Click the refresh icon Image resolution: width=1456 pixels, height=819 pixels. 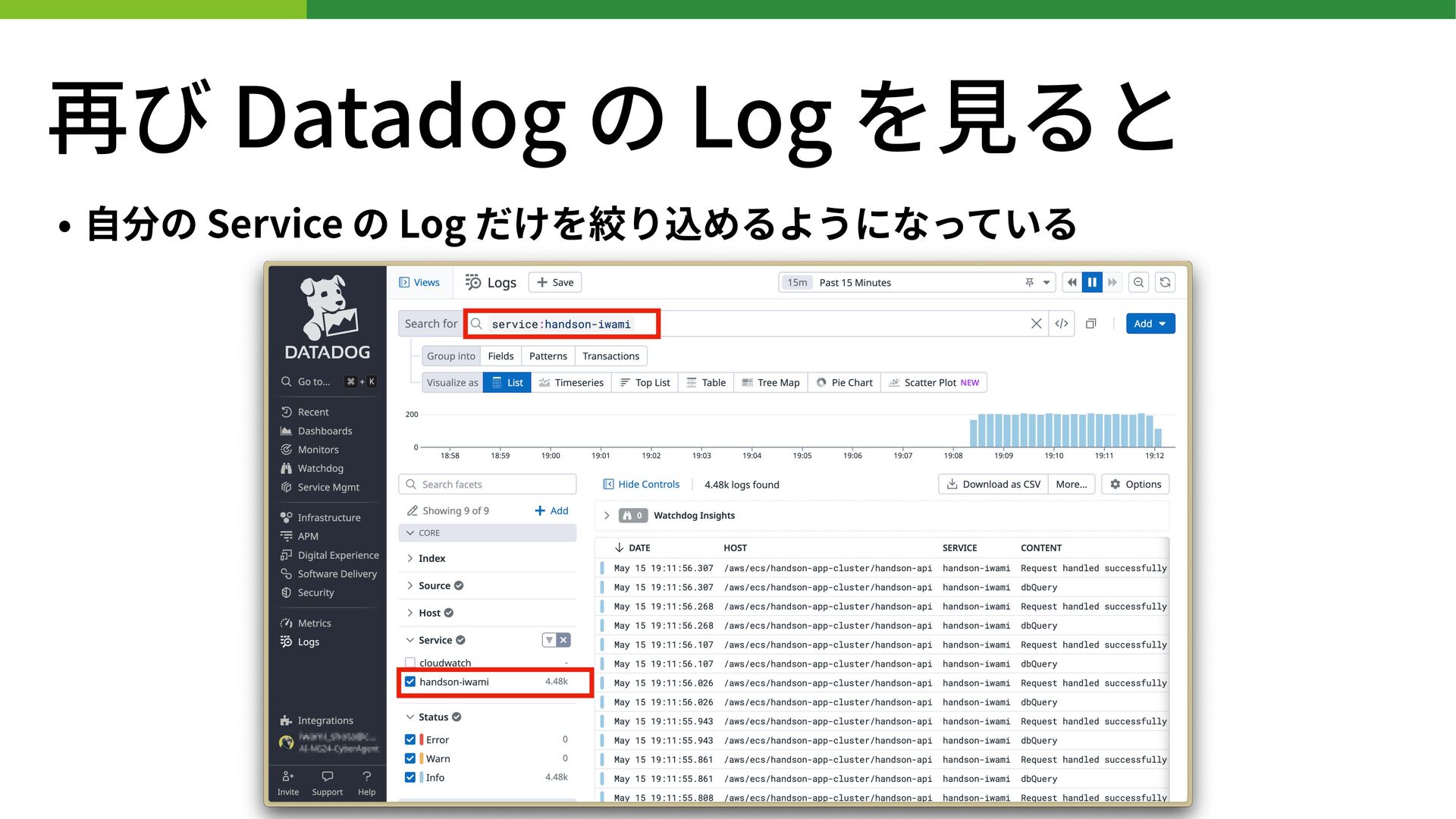(1166, 282)
